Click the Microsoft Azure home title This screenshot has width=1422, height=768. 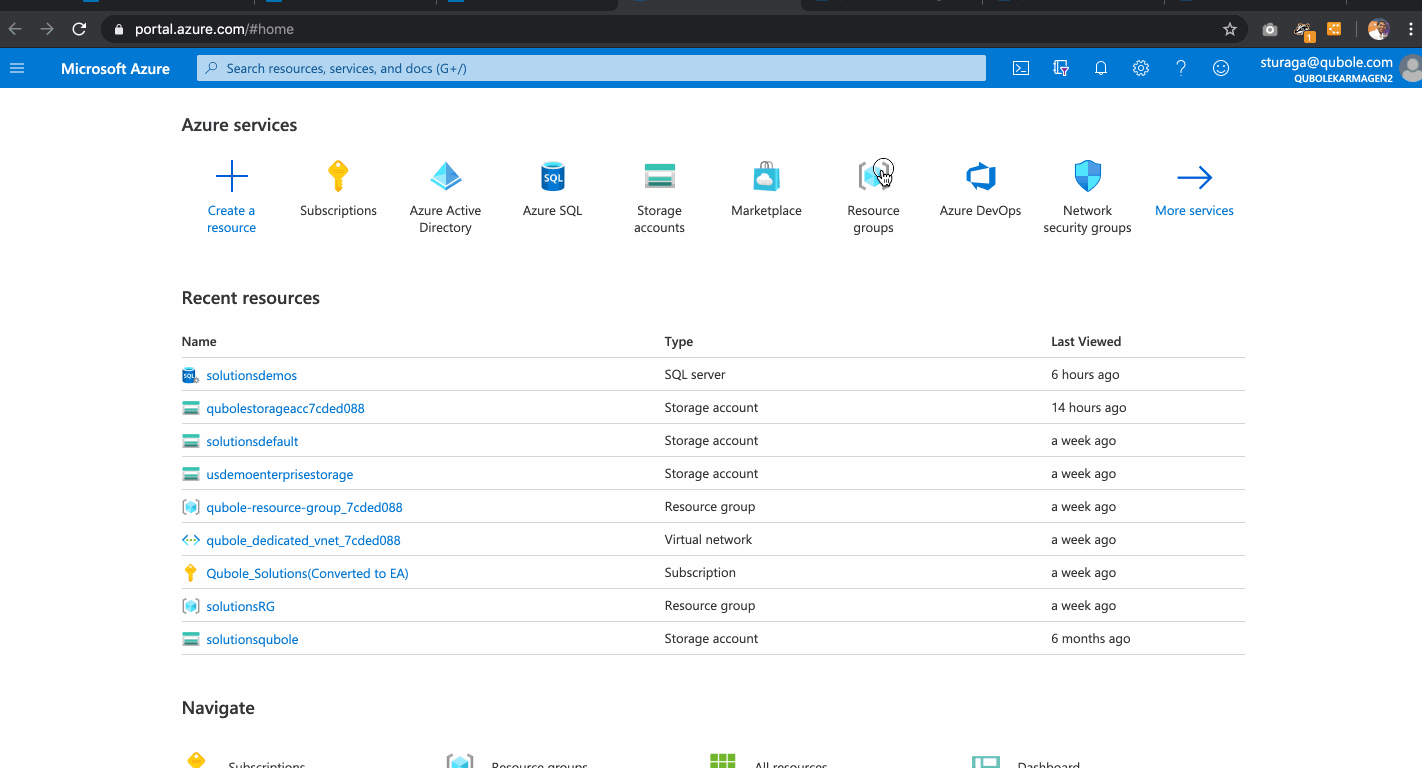tap(115, 69)
